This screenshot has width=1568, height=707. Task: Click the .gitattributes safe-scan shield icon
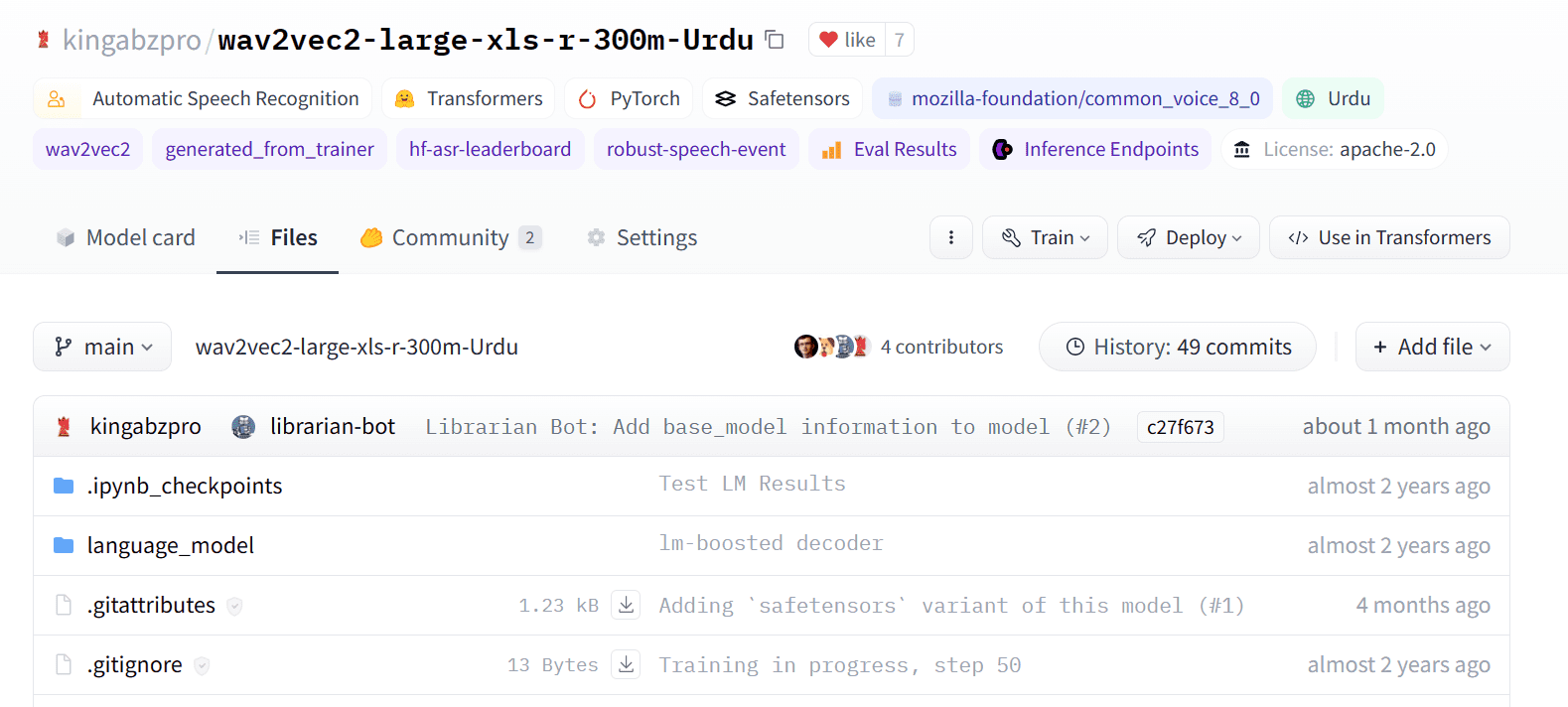click(x=234, y=606)
